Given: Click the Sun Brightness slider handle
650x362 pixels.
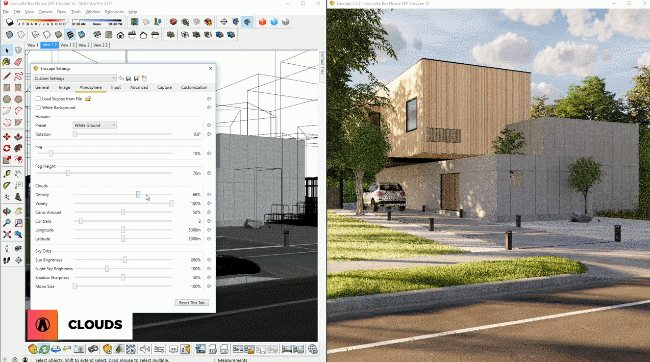Looking at the screenshot, I should point(125,260).
